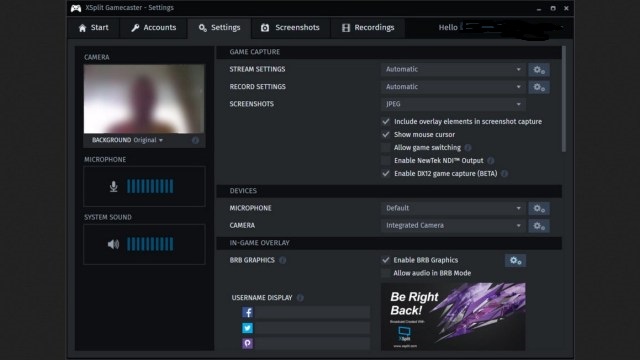Open the Background Original dropdown

pyautogui.click(x=148, y=140)
